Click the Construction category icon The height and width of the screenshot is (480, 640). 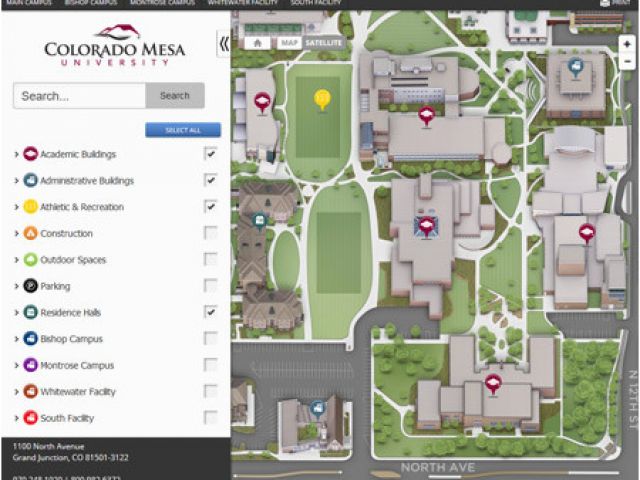(x=31, y=233)
